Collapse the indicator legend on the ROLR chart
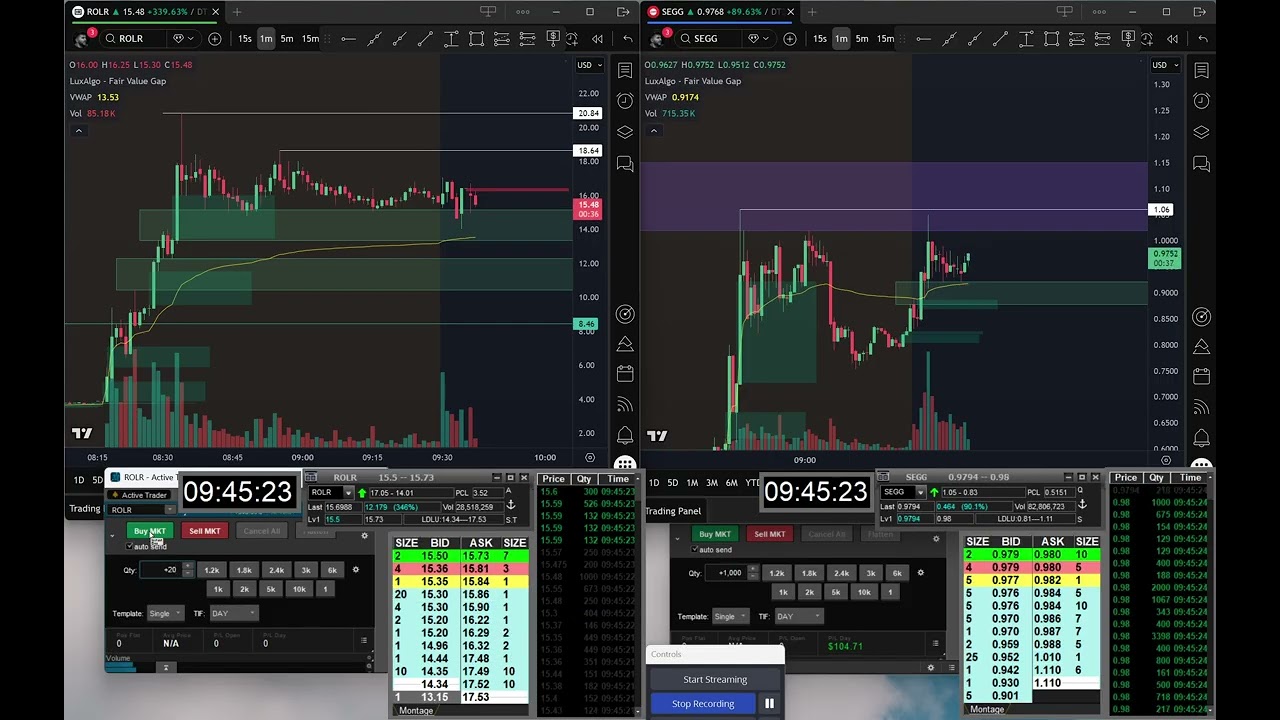 point(78,130)
